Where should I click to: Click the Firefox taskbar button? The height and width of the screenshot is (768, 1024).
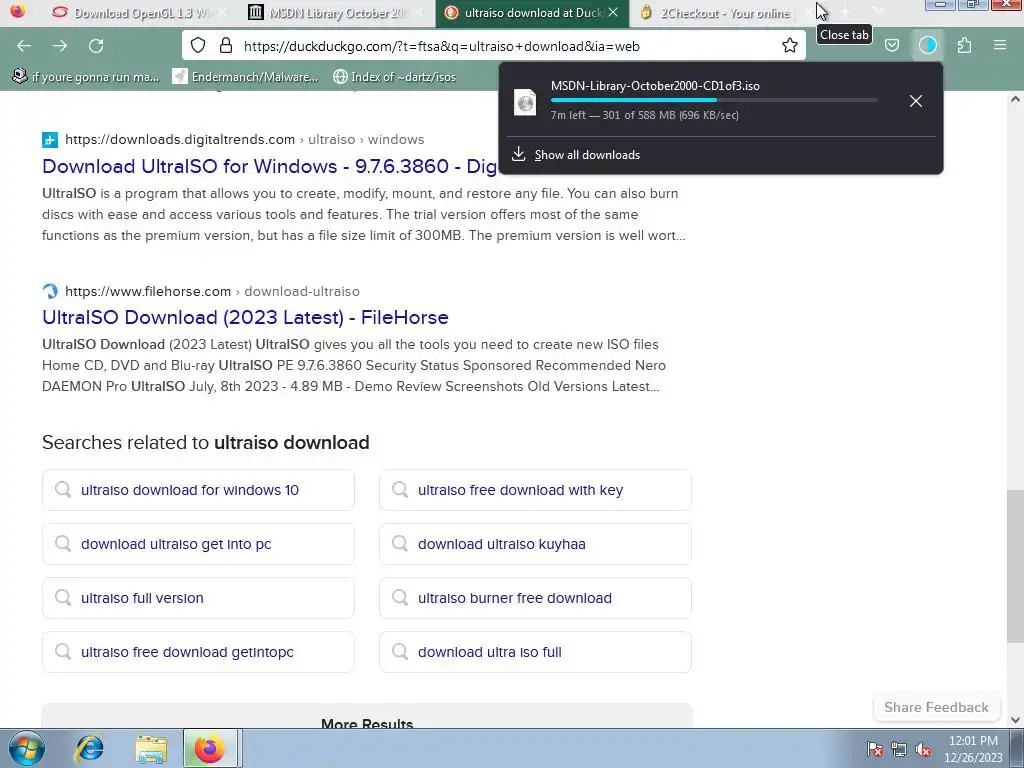[x=210, y=748]
